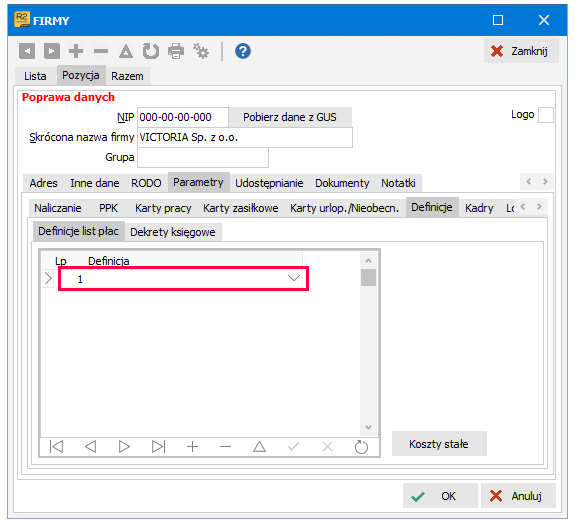Edit row with grid triangle button

tap(260, 447)
